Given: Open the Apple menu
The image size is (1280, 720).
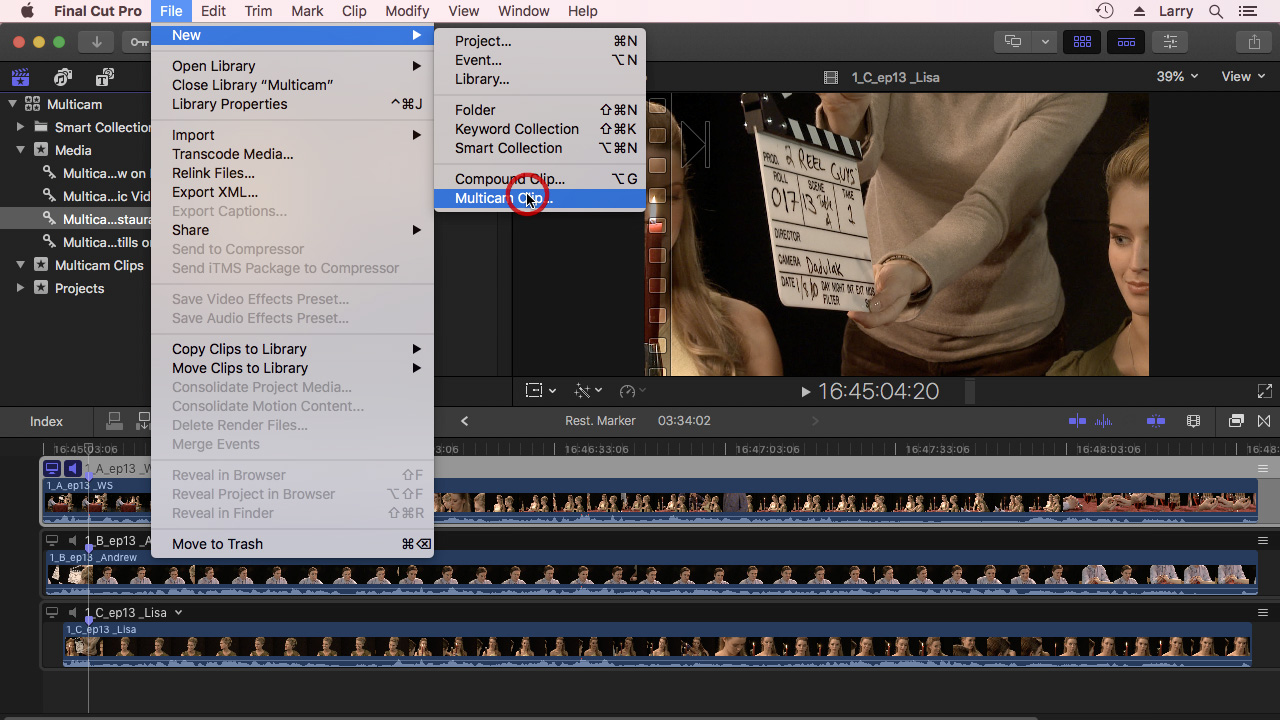Looking at the screenshot, I should coord(27,11).
